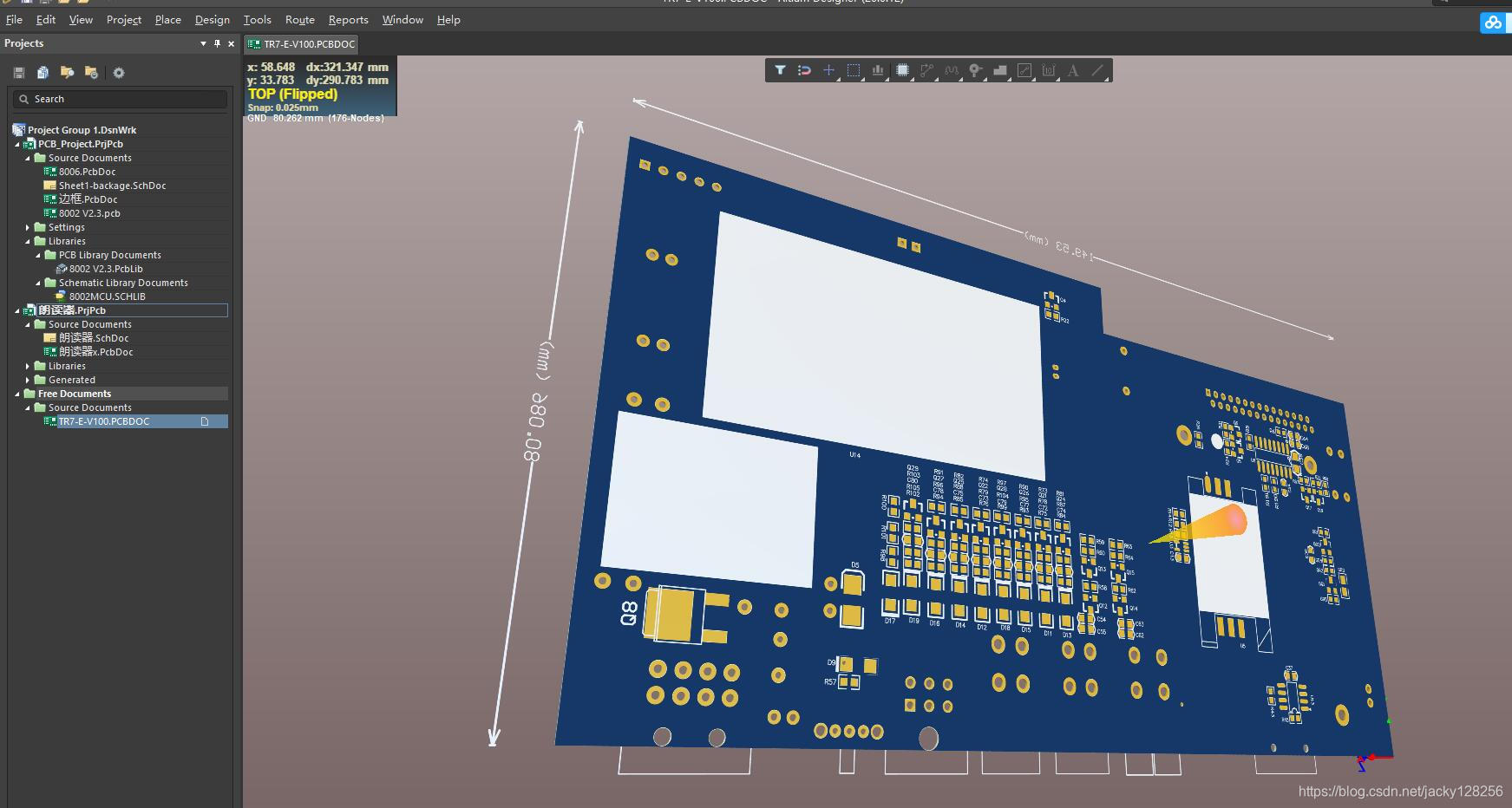The width and height of the screenshot is (1512, 808).
Task: Select the Place Component chip tool
Action: coord(902,70)
